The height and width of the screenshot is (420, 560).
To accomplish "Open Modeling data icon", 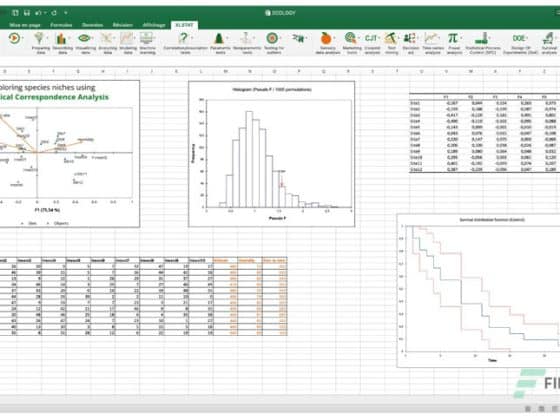I will [126, 38].
